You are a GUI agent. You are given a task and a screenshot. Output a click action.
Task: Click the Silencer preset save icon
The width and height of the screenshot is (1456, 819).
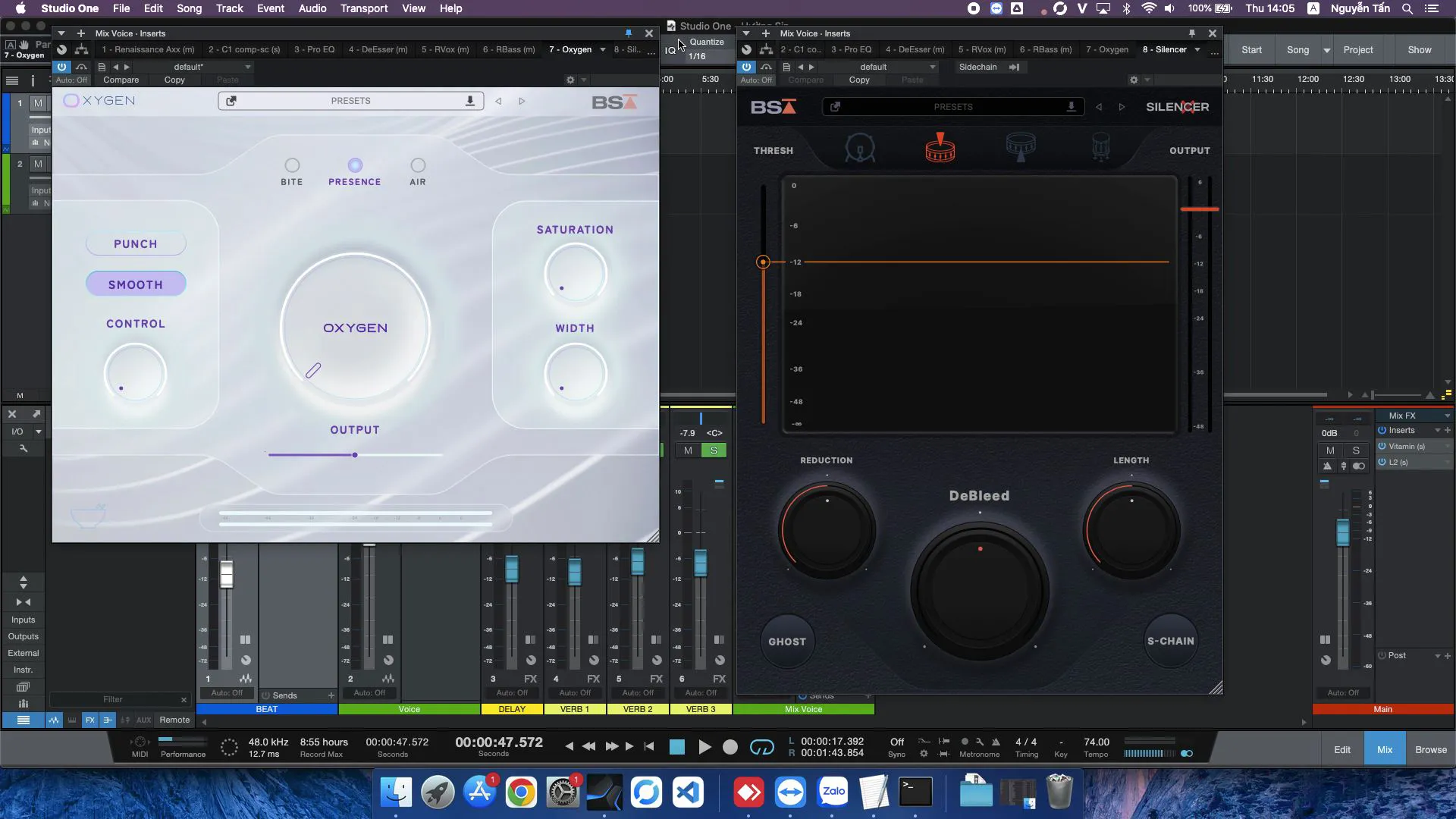[x=1071, y=107]
